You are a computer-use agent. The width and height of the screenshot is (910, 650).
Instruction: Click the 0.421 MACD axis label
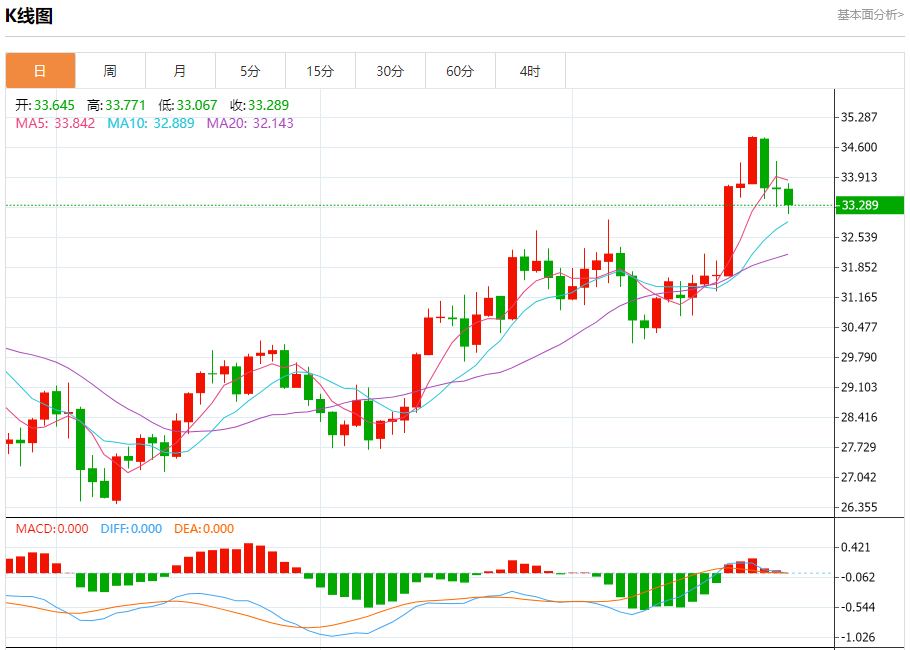click(x=855, y=547)
